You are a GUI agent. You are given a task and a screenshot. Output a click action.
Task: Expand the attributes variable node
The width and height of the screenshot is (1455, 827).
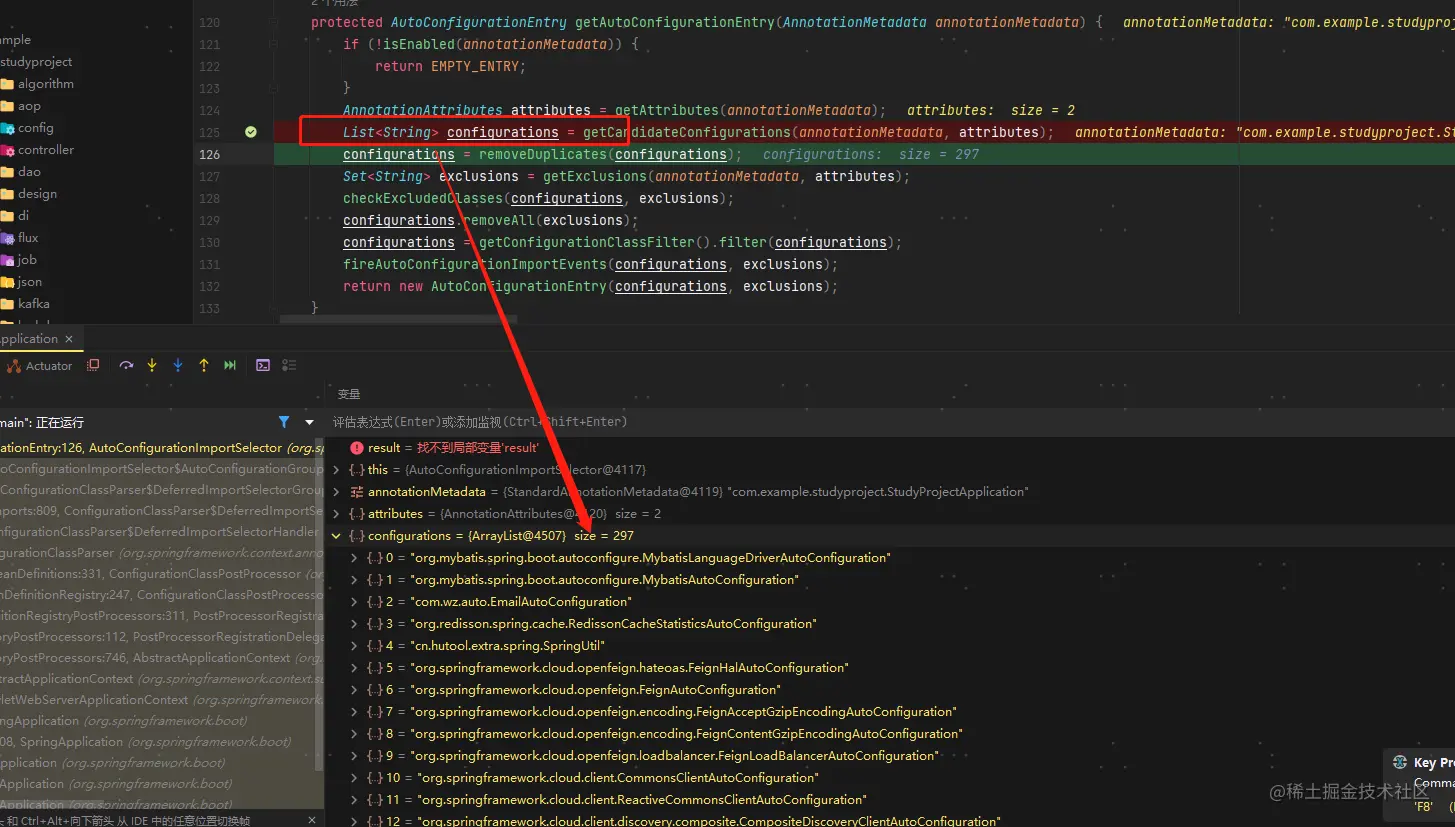point(336,514)
